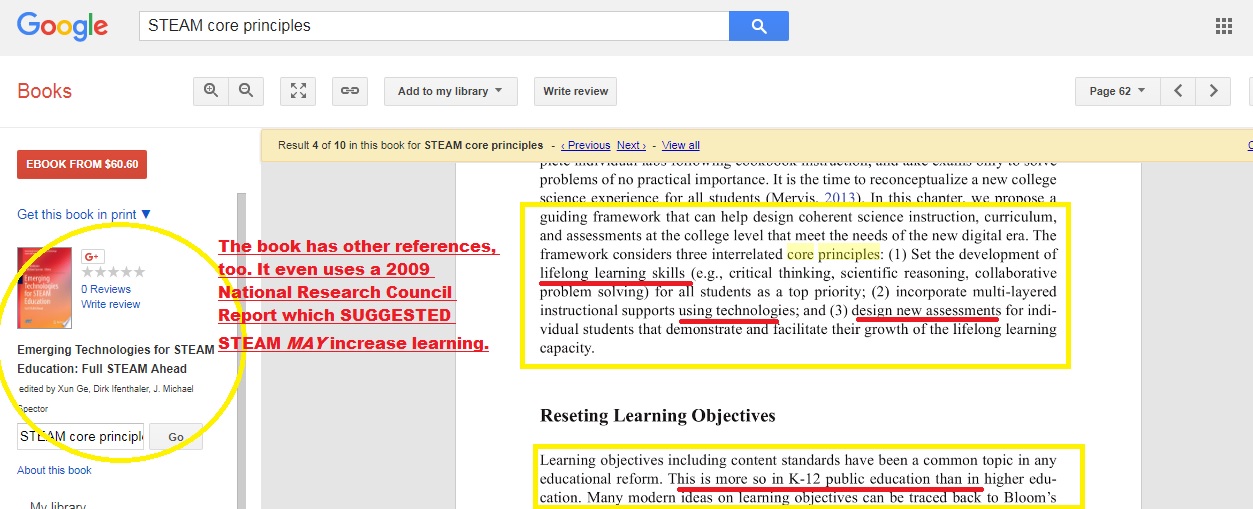Screen dimensions: 1253x509
Task: Go to the previous page
Action: pos(1179,91)
